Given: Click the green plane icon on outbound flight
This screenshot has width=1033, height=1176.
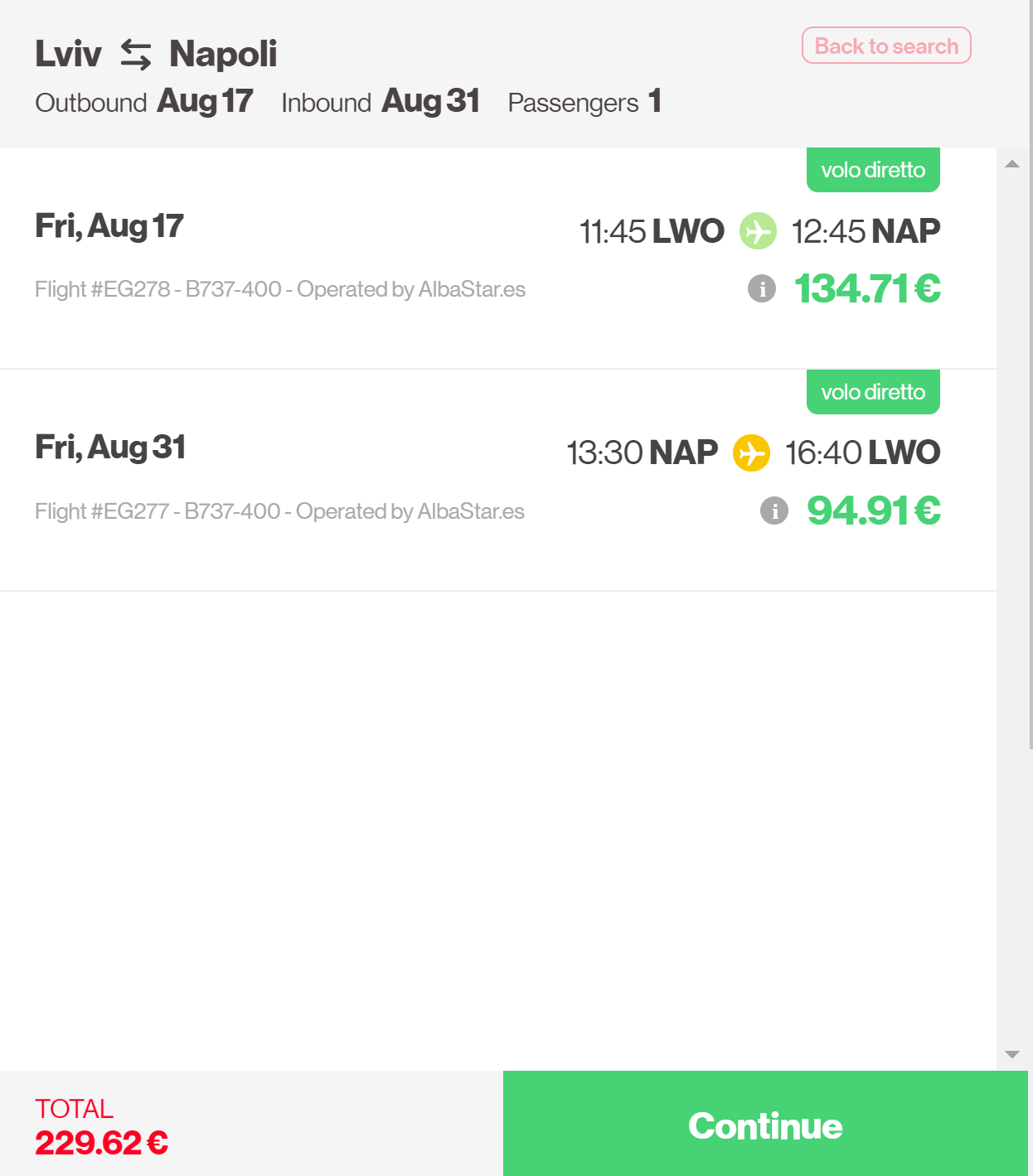Looking at the screenshot, I should pos(758,231).
